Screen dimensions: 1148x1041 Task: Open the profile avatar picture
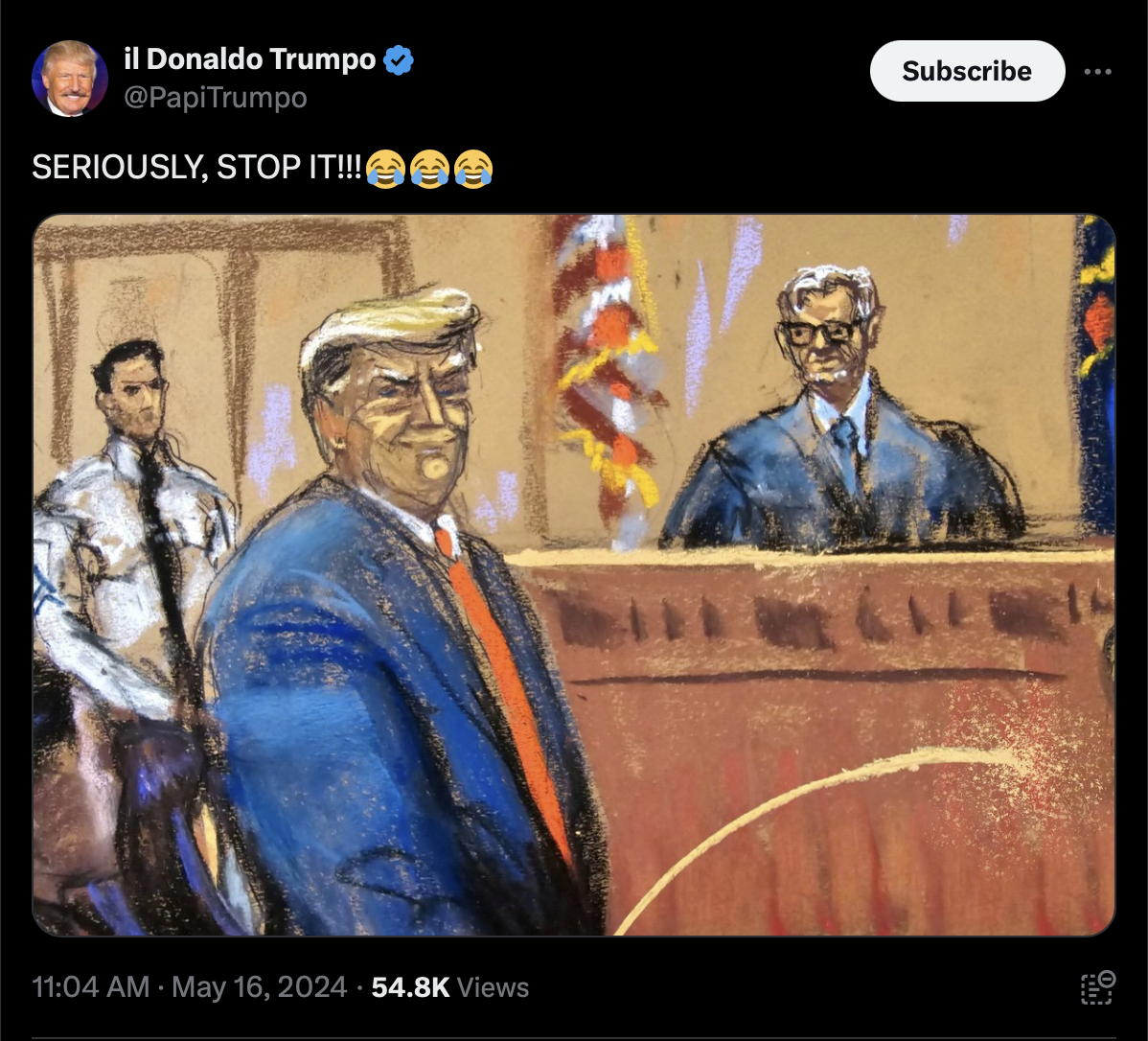70,79
